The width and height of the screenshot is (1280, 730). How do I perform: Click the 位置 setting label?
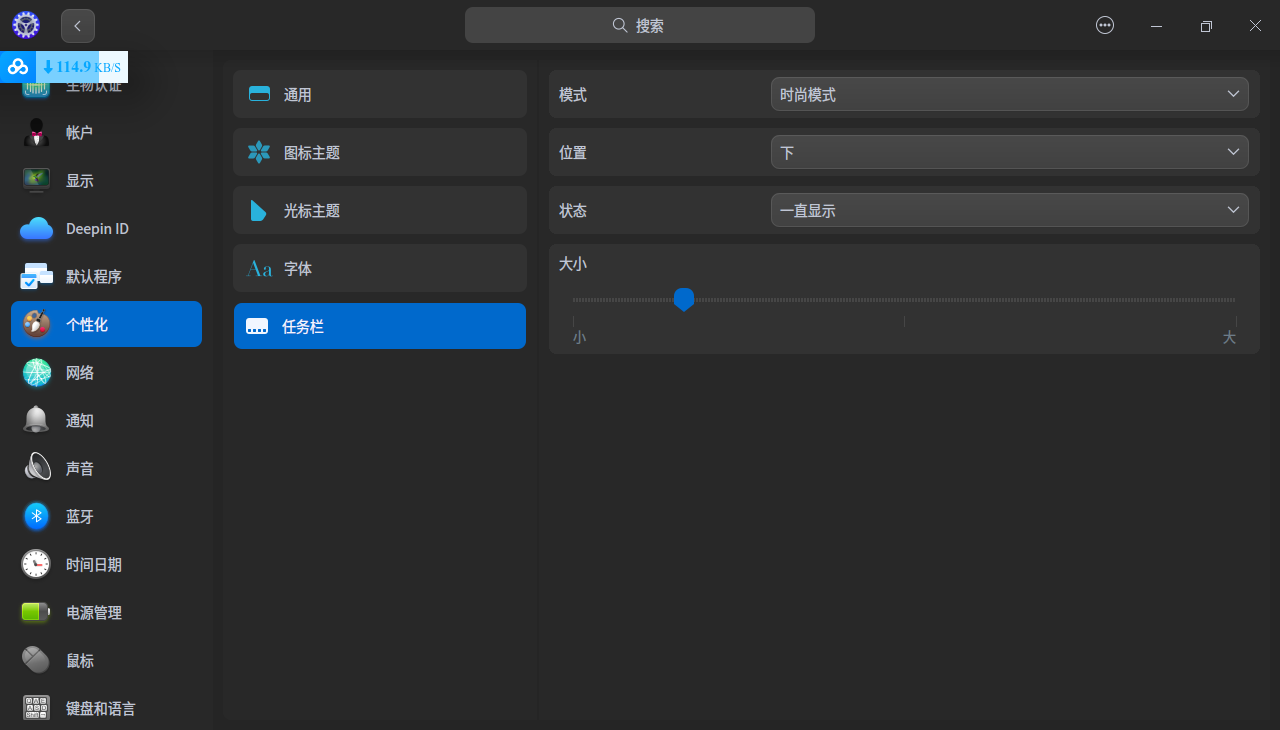coord(573,153)
